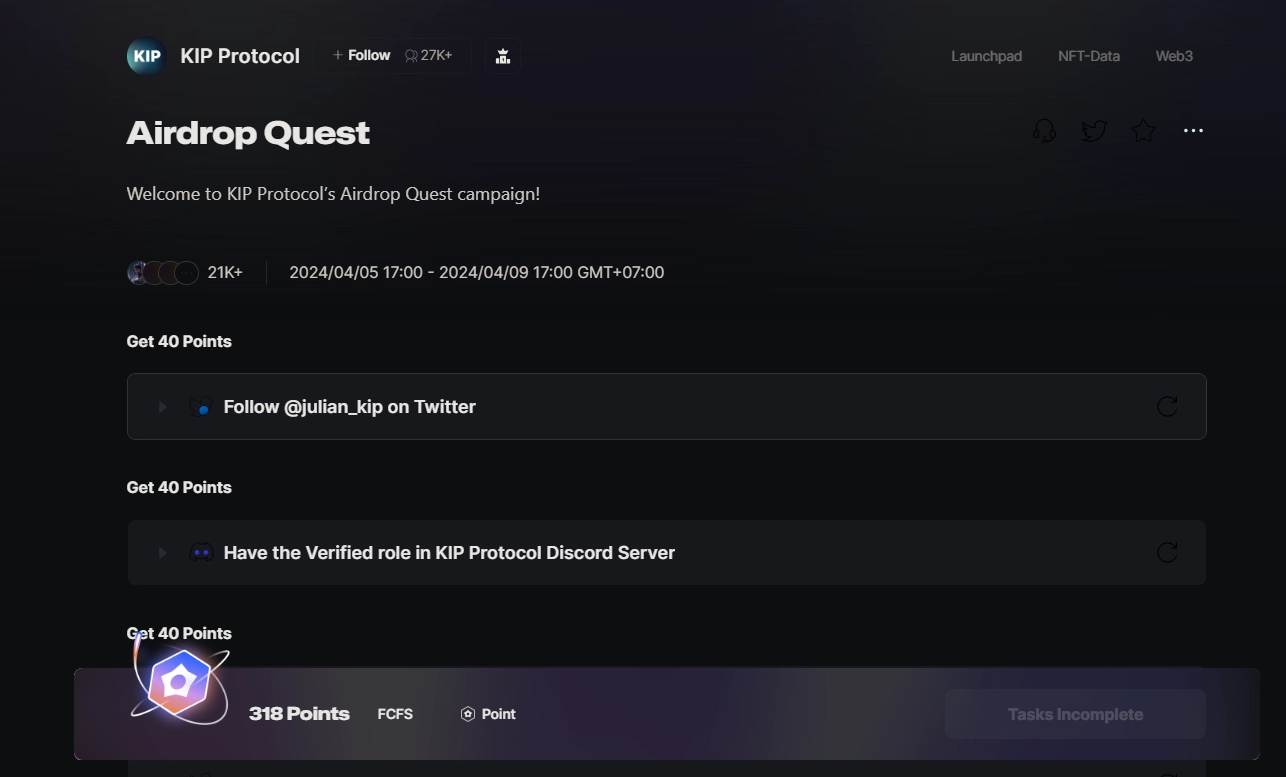Select the NFT-Data menu item
The height and width of the screenshot is (777, 1286).
click(1088, 56)
